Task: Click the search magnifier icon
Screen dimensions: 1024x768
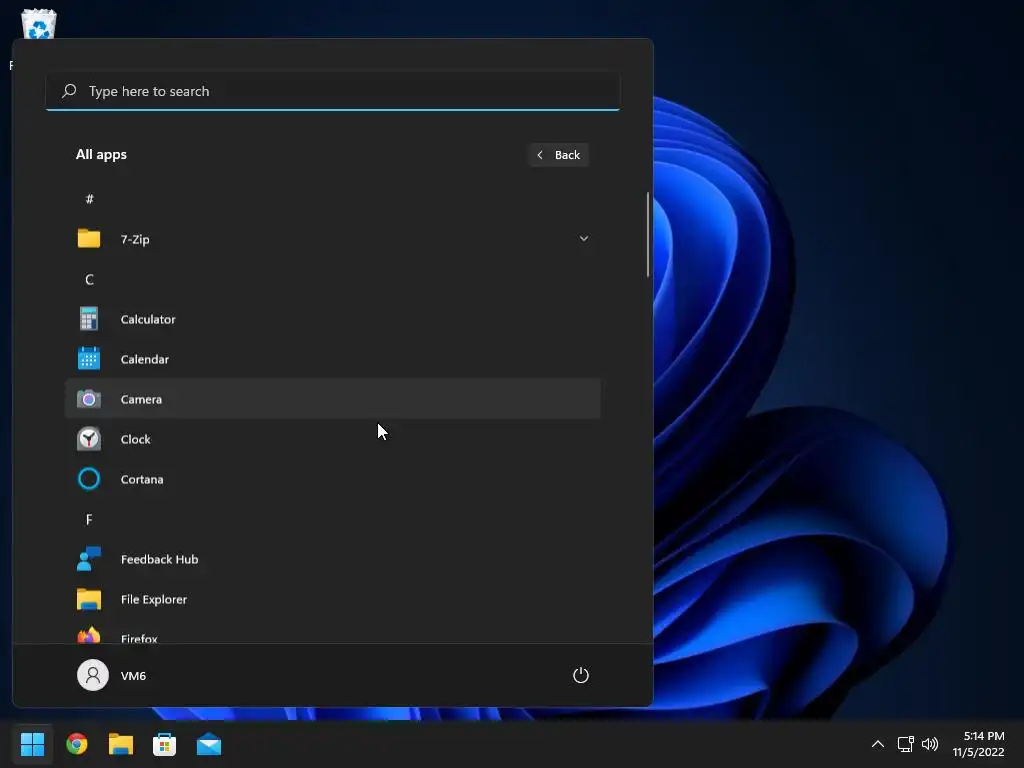Action: (x=69, y=91)
